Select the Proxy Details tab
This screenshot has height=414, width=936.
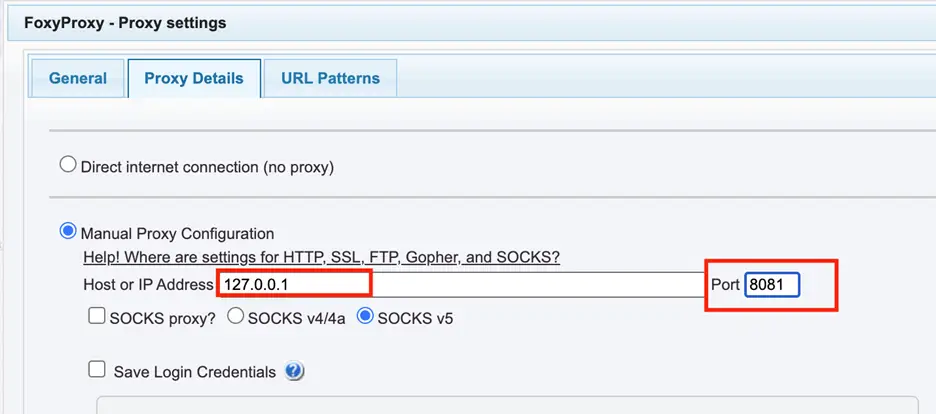coord(194,78)
